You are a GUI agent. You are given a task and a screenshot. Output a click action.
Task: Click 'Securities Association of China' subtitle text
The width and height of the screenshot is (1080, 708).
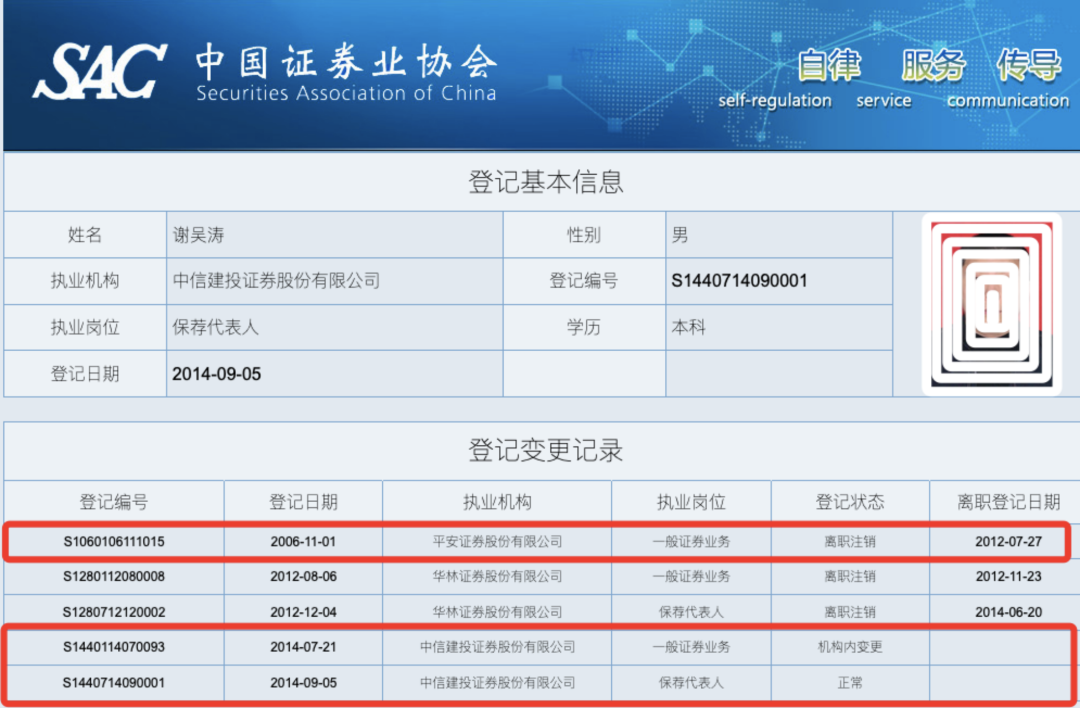coord(346,93)
